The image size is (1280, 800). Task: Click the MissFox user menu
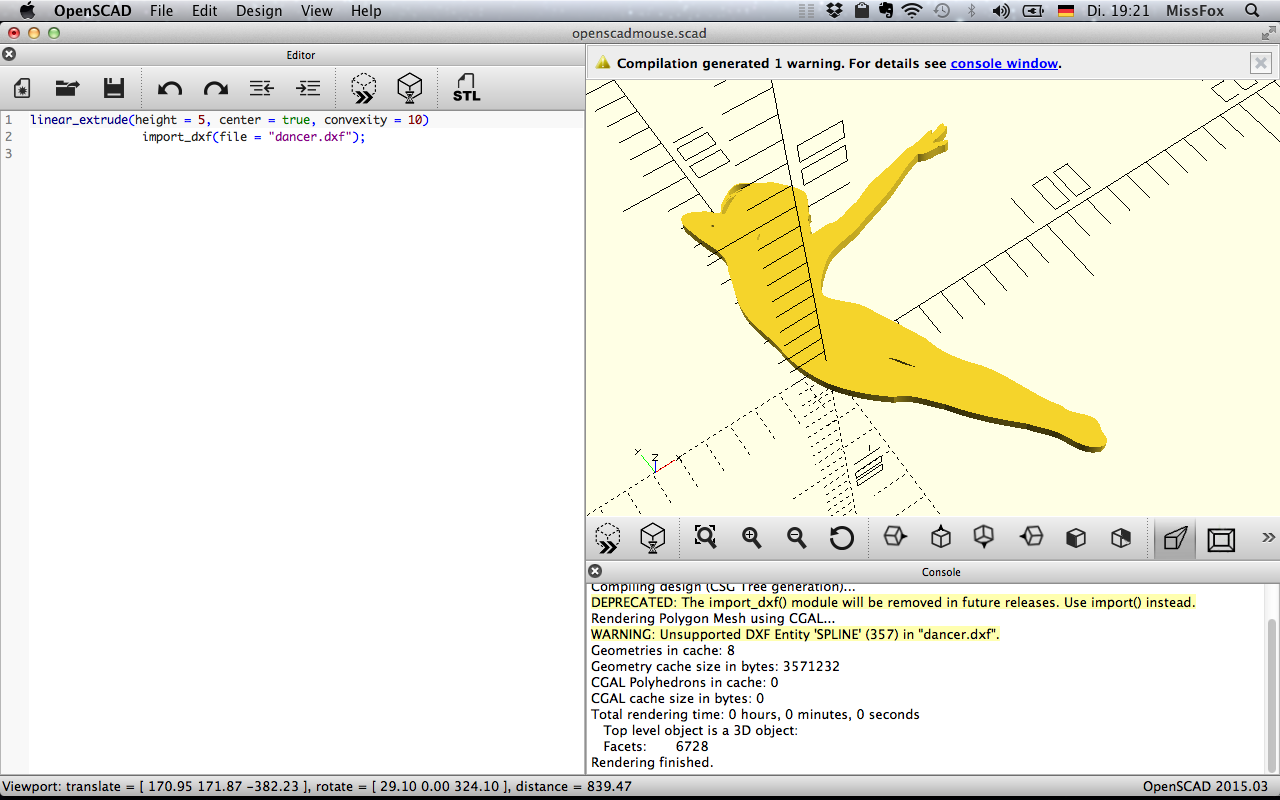click(x=1196, y=11)
